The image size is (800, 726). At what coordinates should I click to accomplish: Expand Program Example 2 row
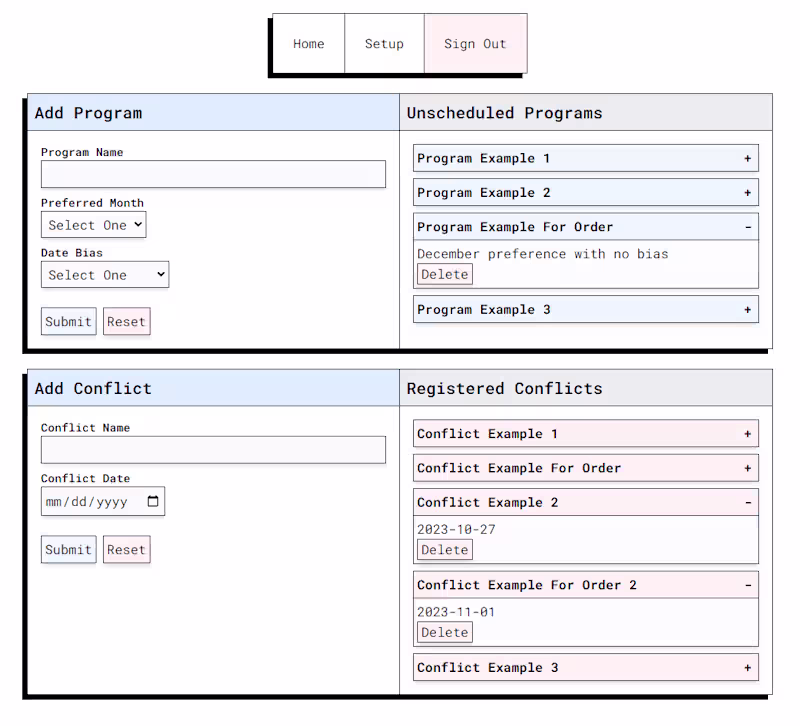click(x=586, y=193)
